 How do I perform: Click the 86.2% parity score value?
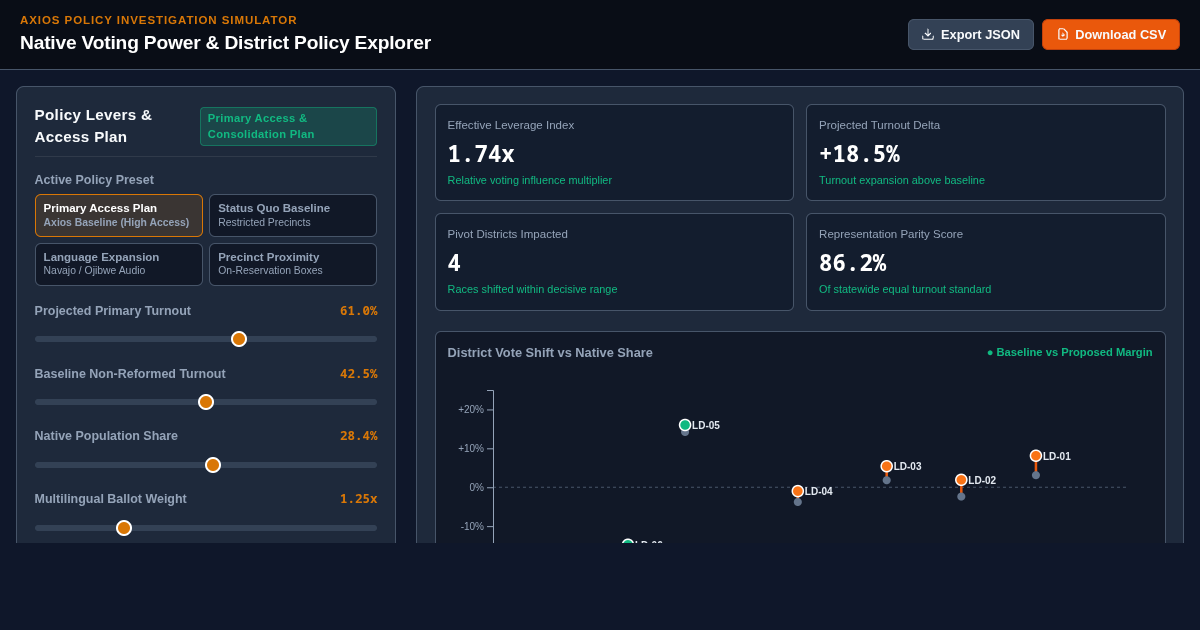coord(852,263)
